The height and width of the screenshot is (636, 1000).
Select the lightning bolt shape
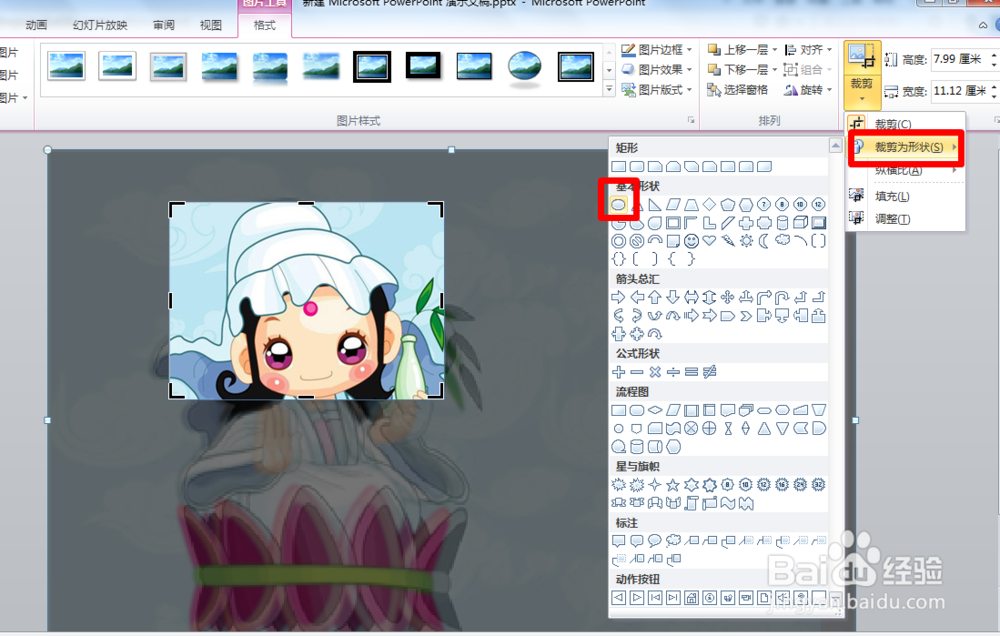[728, 241]
